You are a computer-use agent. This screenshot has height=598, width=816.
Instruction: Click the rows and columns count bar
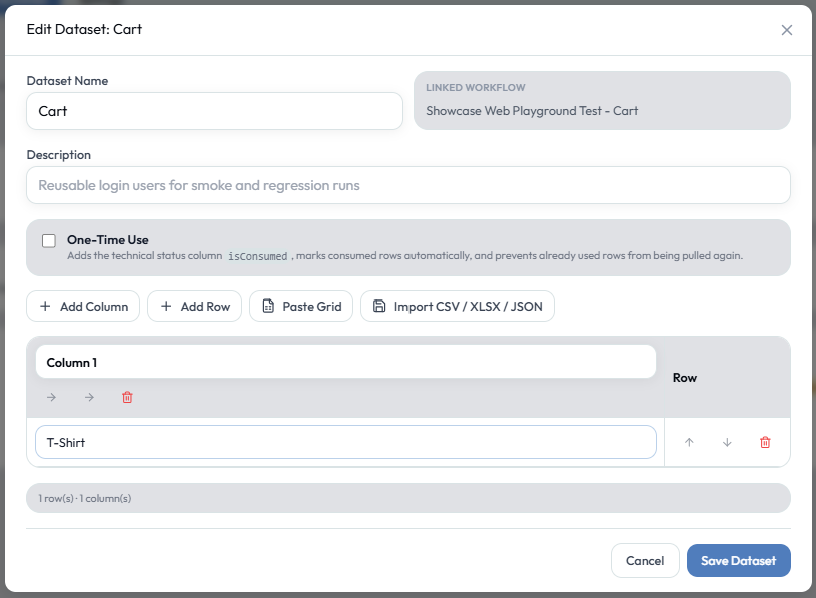tap(409, 498)
